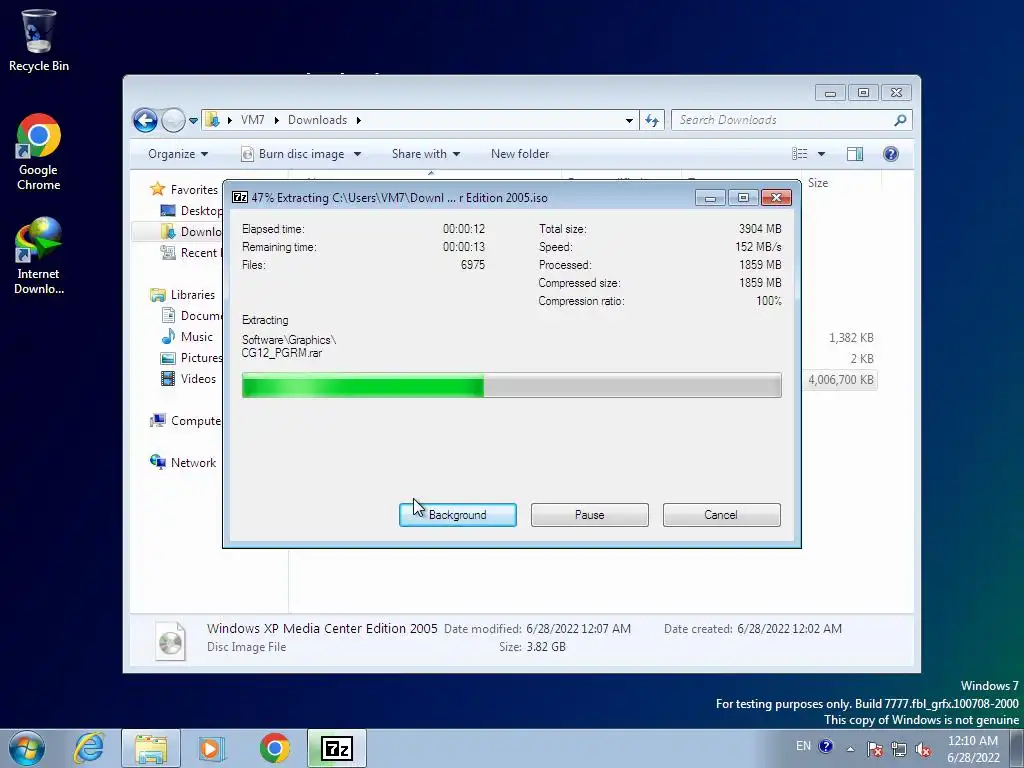1024x768 pixels.
Task: Click Downloads in the address breadcrumb
Action: 317,120
